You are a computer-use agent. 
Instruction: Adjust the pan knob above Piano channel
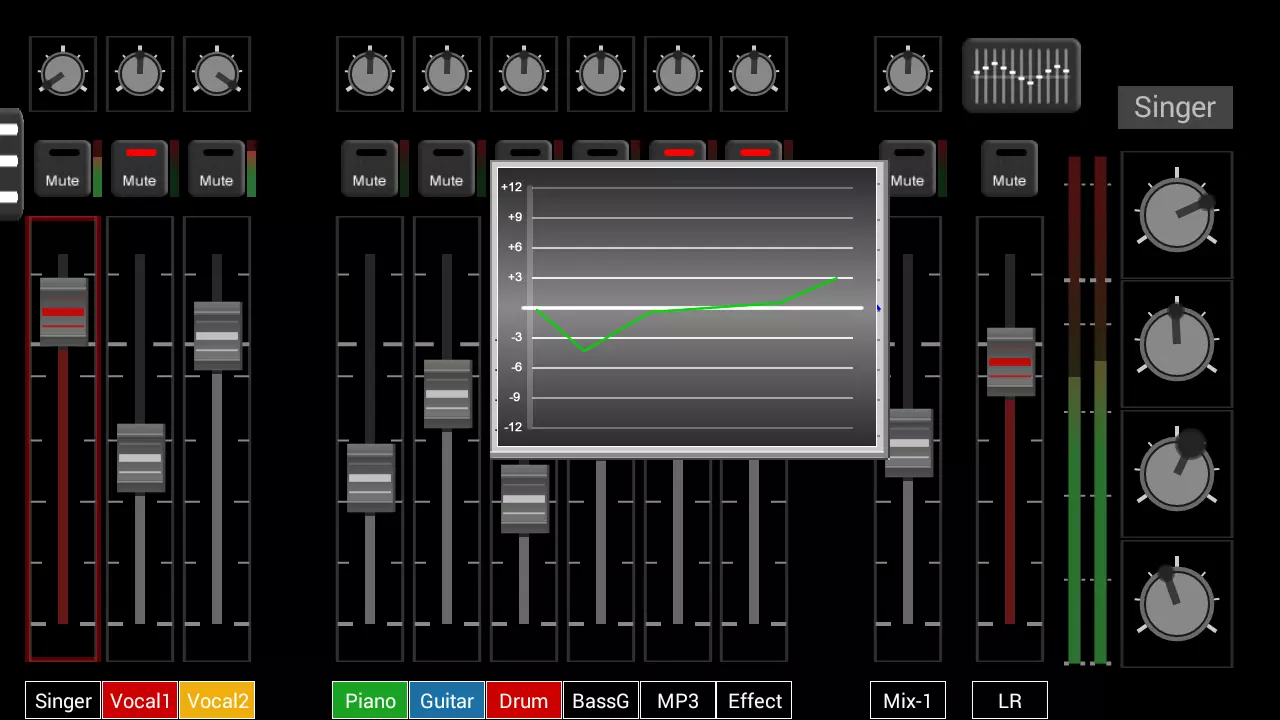370,74
